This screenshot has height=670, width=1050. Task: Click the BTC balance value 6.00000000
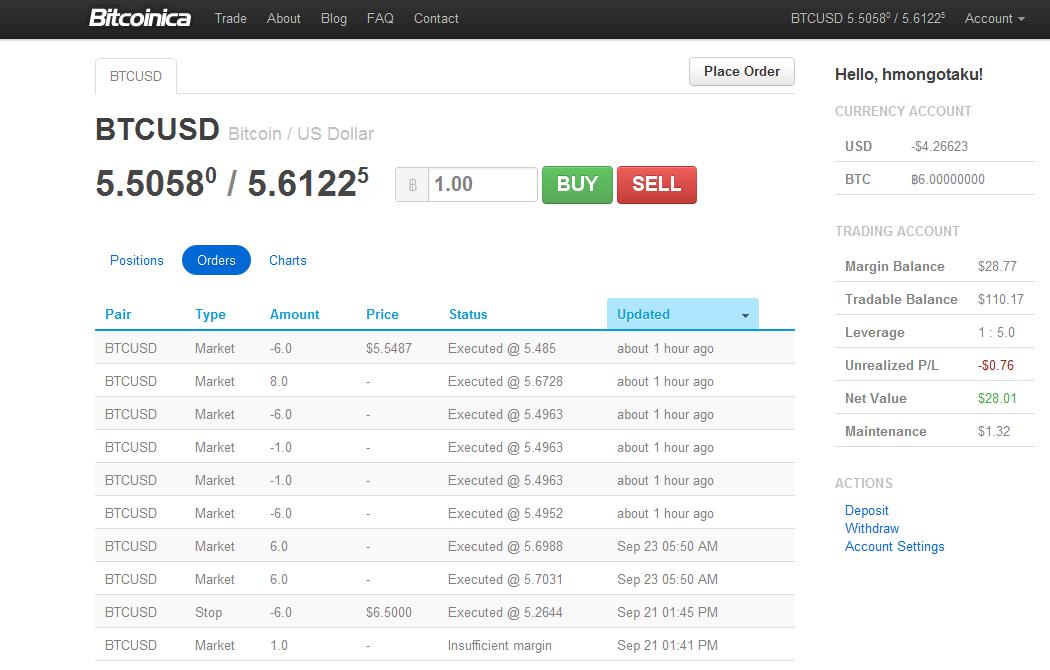[x=948, y=179]
